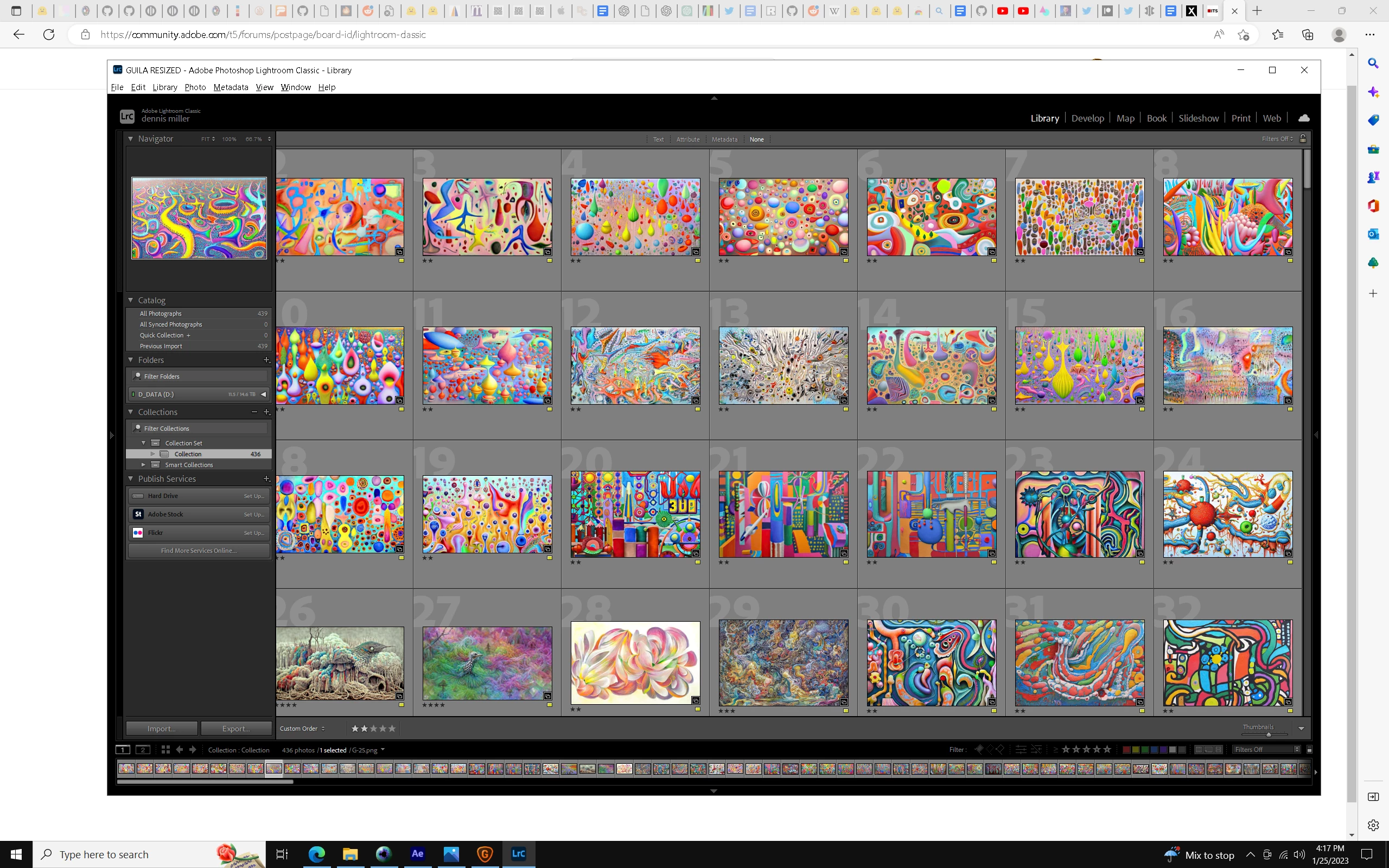Collapse the Navigator panel
The height and width of the screenshot is (868, 1389).
[x=131, y=139]
